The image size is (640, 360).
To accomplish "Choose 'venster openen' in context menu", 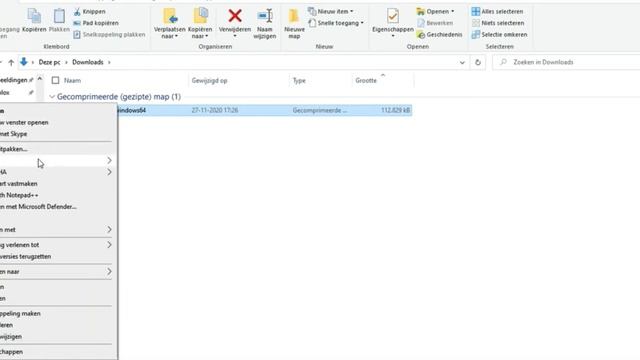I will pyautogui.click(x=24, y=122).
